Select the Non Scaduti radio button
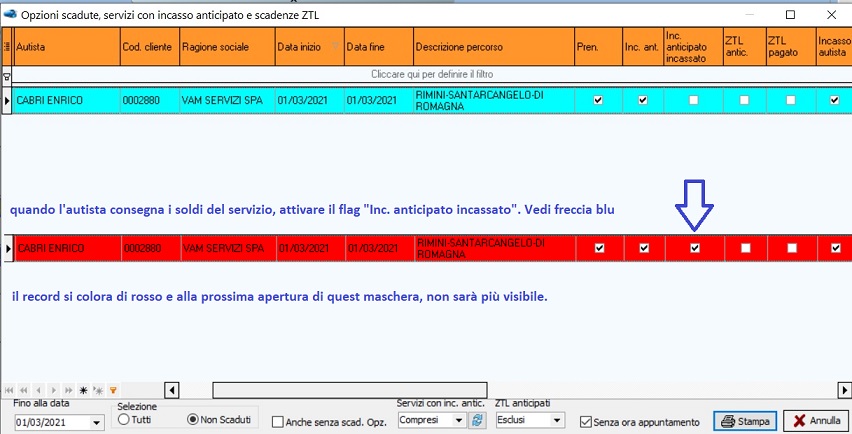852x434 pixels. [x=192, y=419]
